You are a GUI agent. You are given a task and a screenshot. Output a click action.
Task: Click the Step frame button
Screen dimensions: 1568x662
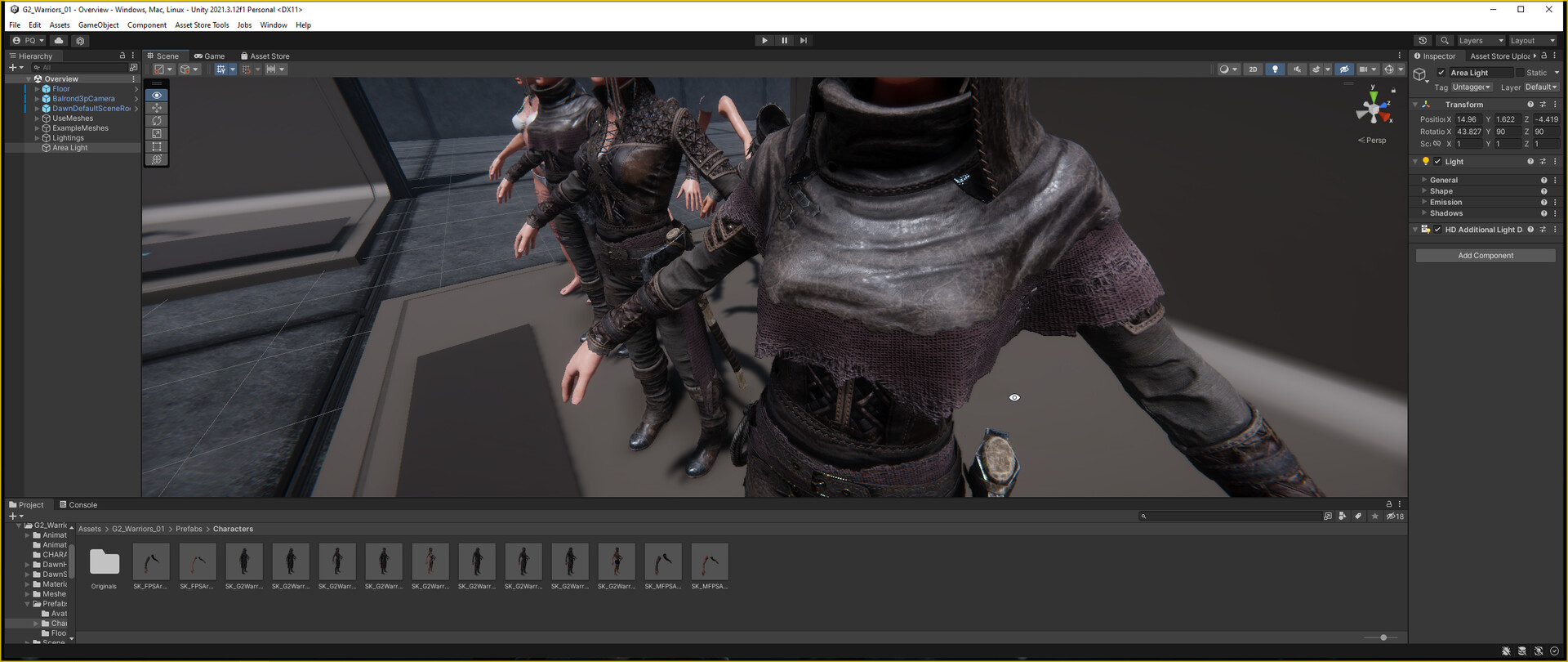804,40
